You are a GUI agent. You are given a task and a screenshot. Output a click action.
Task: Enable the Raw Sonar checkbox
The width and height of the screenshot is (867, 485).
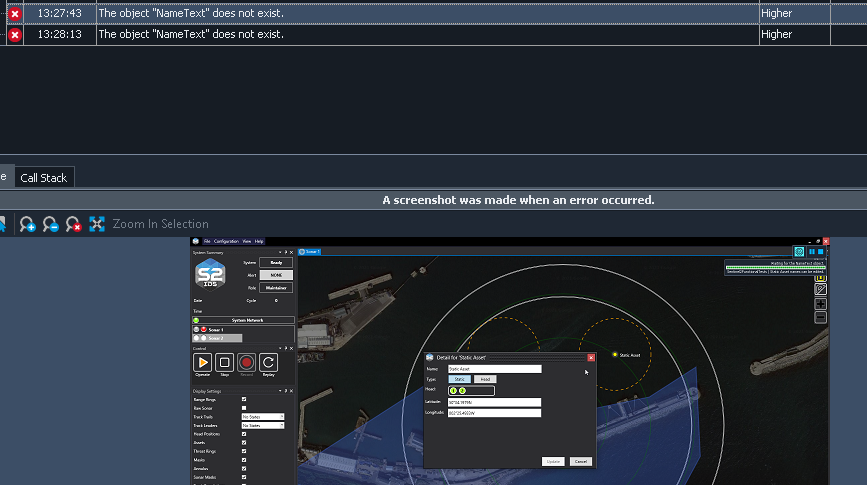pos(244,408)
